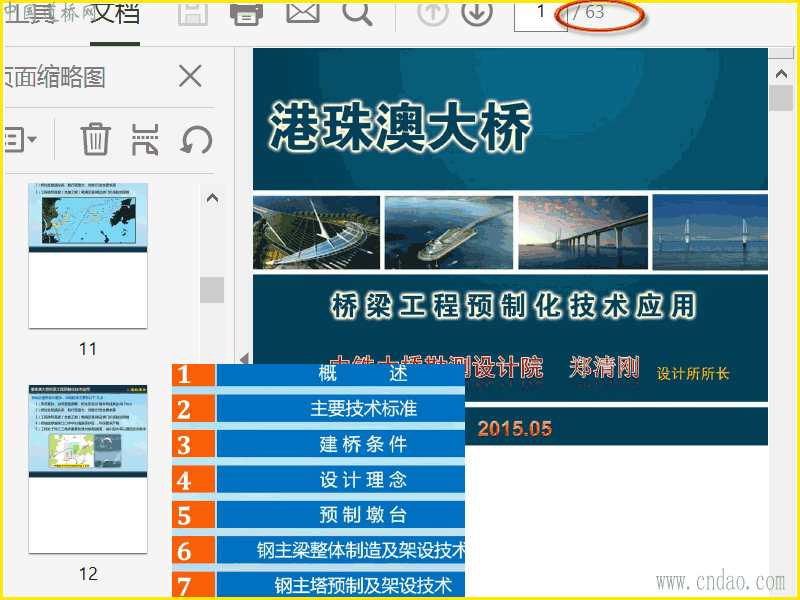
Task: Click the Print icon
Action: coord(246,14)
